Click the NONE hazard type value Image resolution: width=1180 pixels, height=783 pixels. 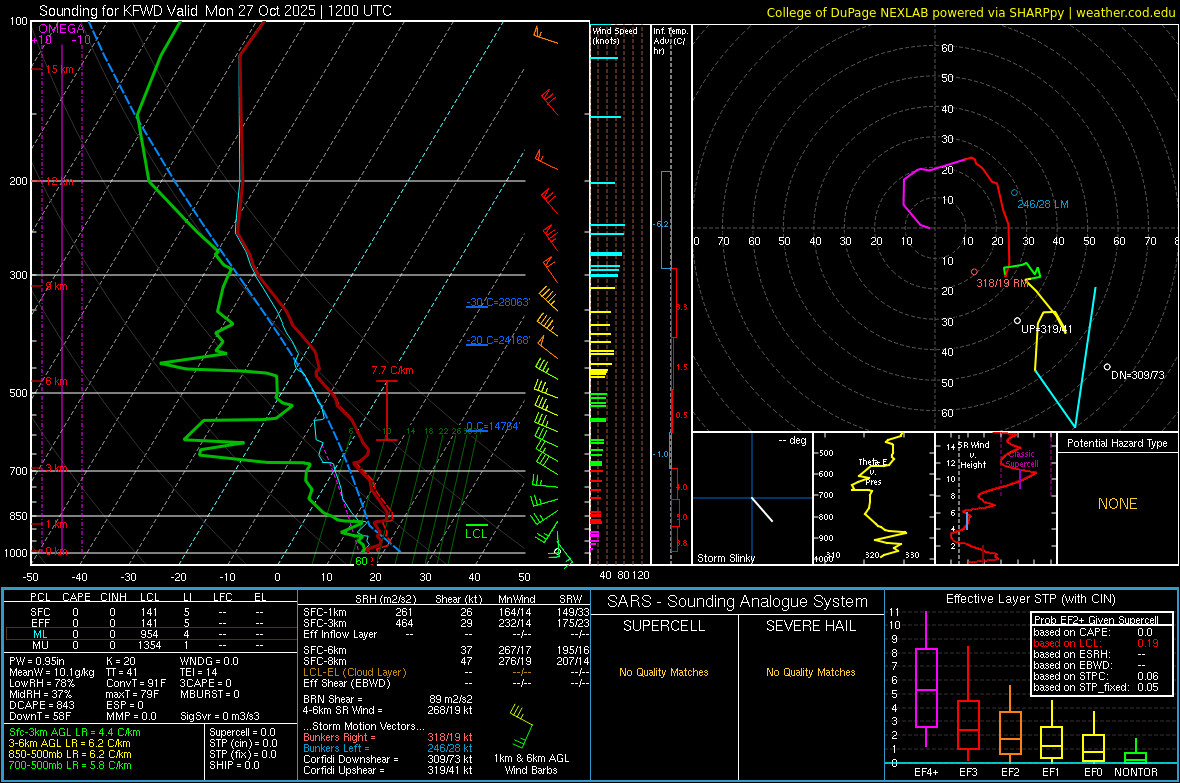click(x=1117, y=504)
